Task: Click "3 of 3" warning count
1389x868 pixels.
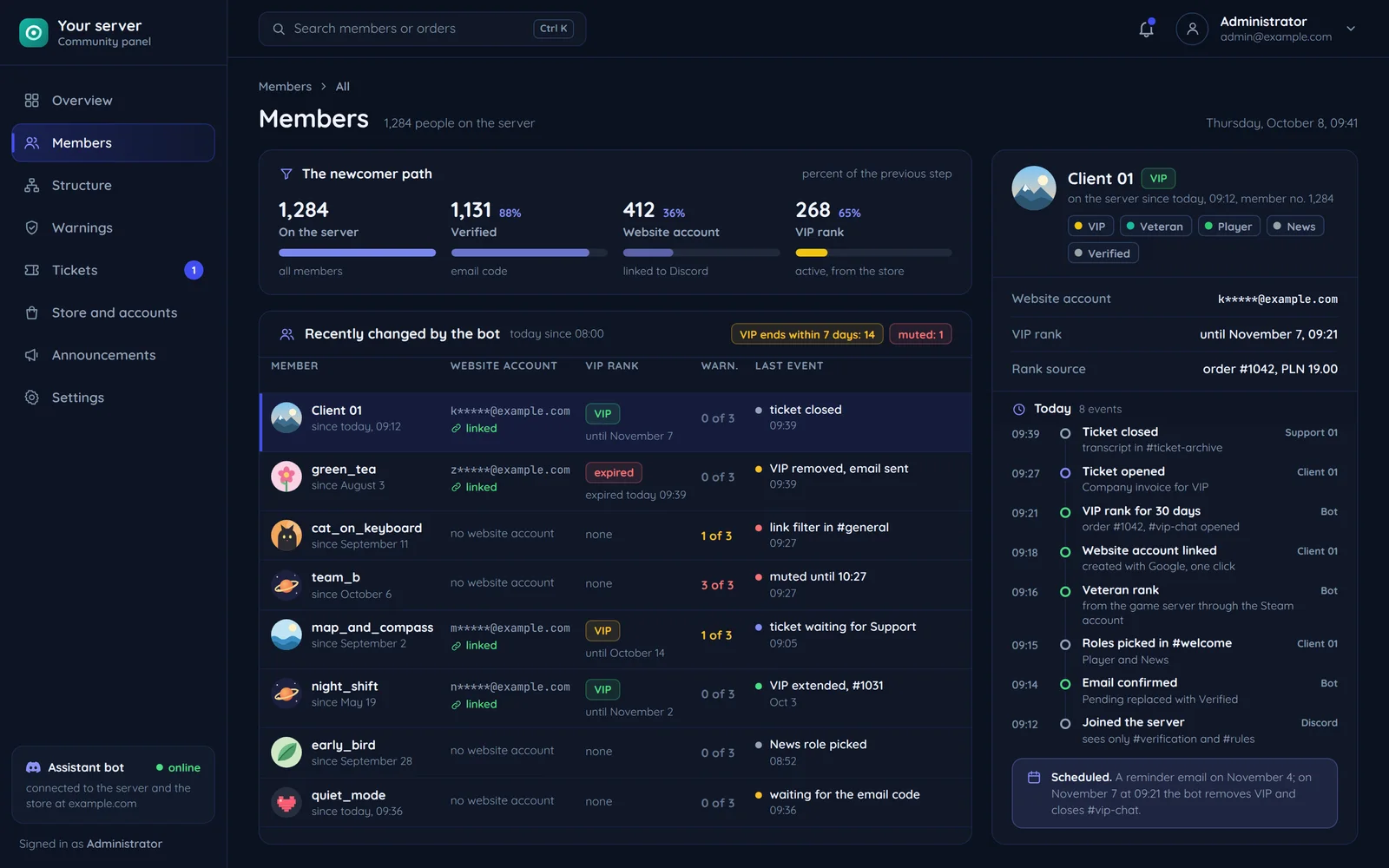Action: click(717, 585)
